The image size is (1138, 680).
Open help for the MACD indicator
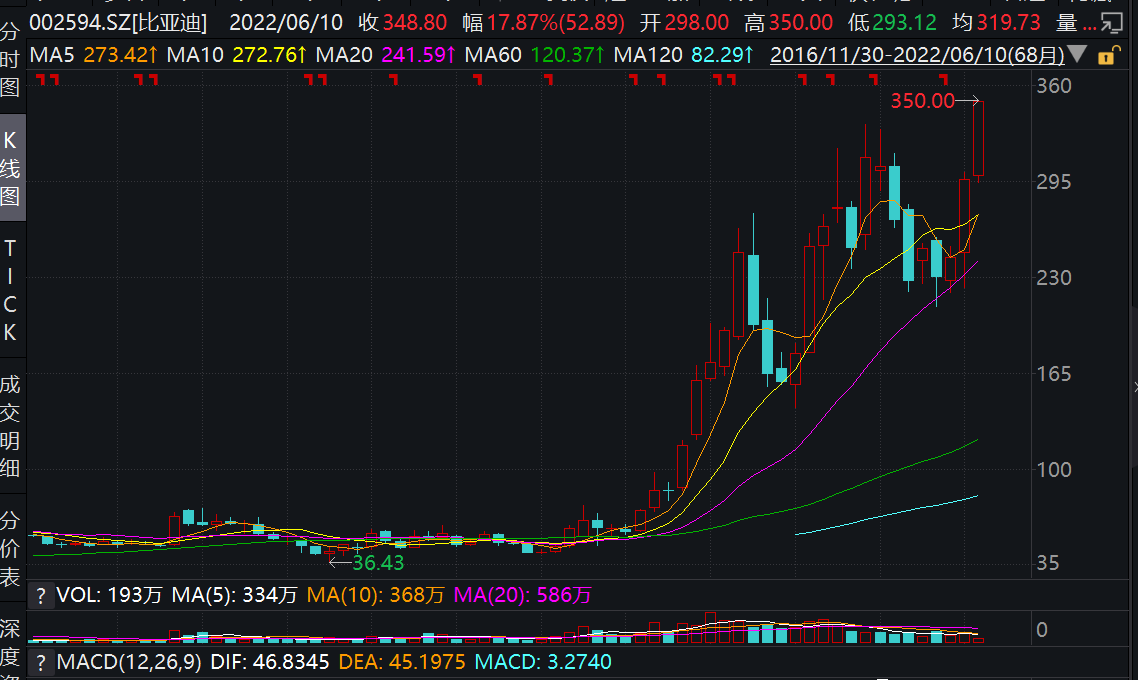pos(40,662)
